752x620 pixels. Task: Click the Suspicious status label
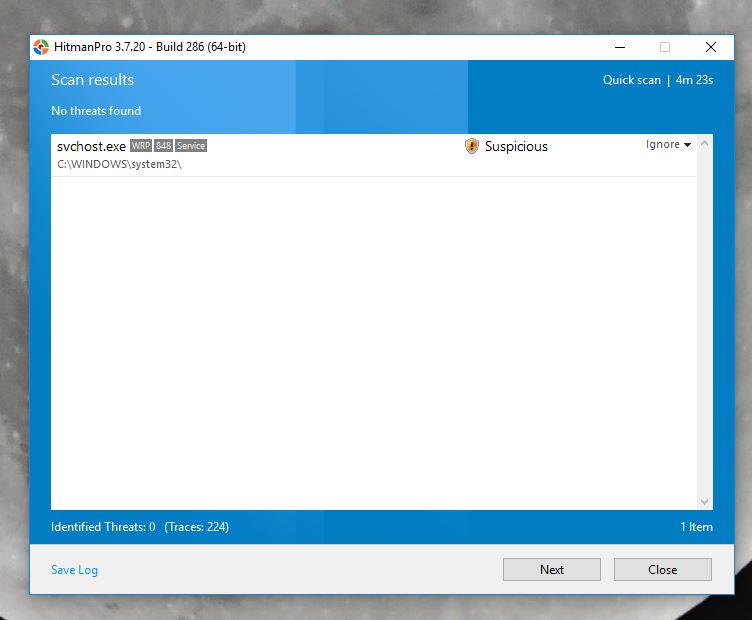click(x=516, y=146)
